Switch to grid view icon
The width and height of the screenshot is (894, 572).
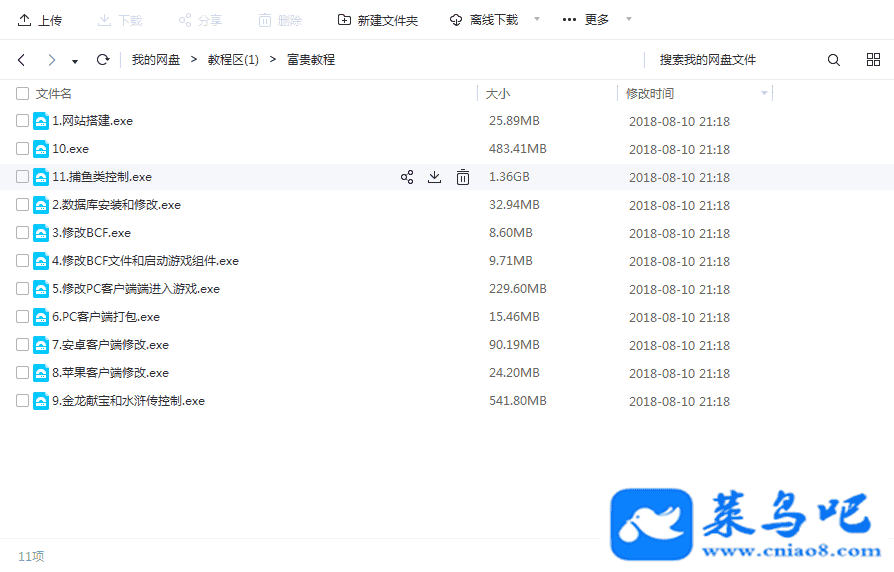tap(873, 60)
